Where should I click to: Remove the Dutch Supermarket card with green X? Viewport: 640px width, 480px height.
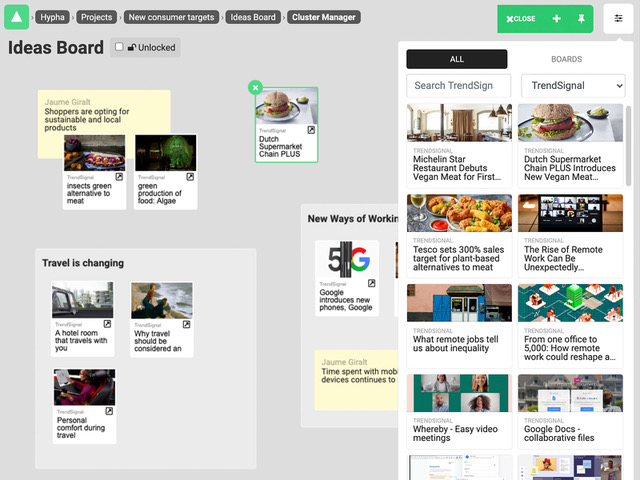[x=256, y=87]
